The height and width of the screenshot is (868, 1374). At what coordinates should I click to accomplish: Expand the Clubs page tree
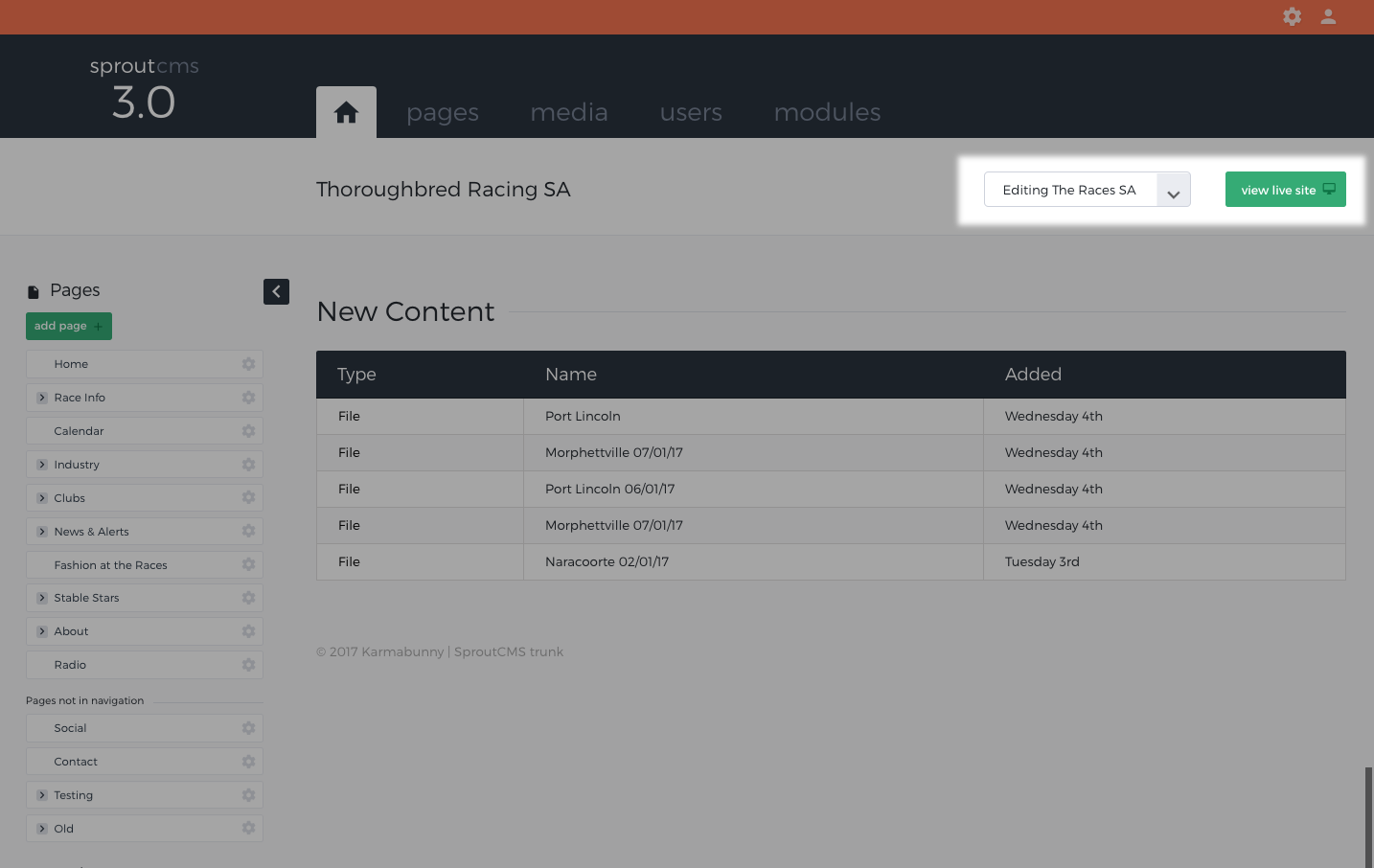pos(42,498)
